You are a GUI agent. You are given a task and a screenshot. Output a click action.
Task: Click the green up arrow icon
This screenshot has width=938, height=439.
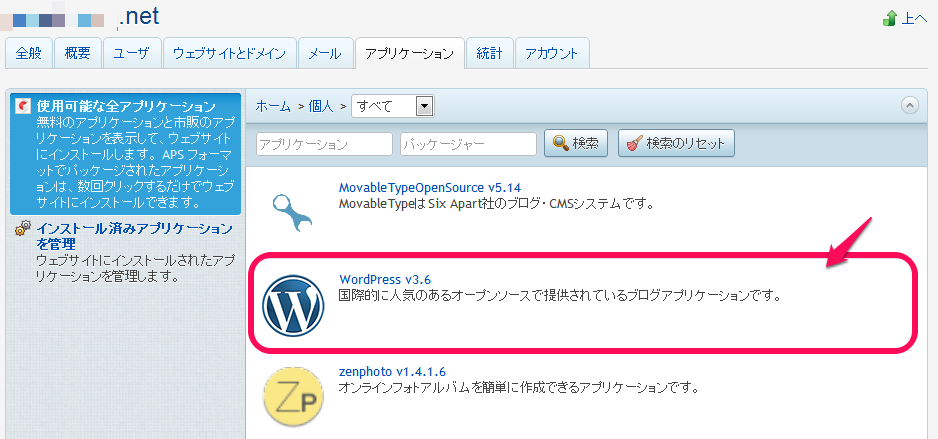pyautogui.click(x=890, y=19)
